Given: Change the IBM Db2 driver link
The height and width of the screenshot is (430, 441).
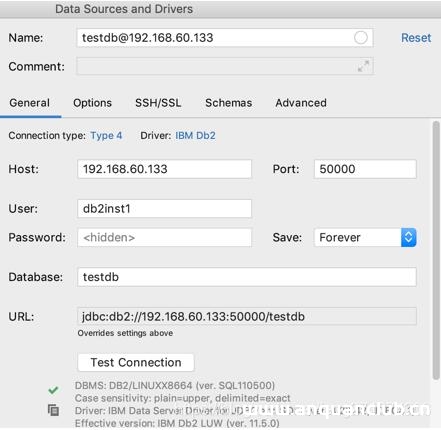Looking at the screenshot, I should [x=195, y=136].
